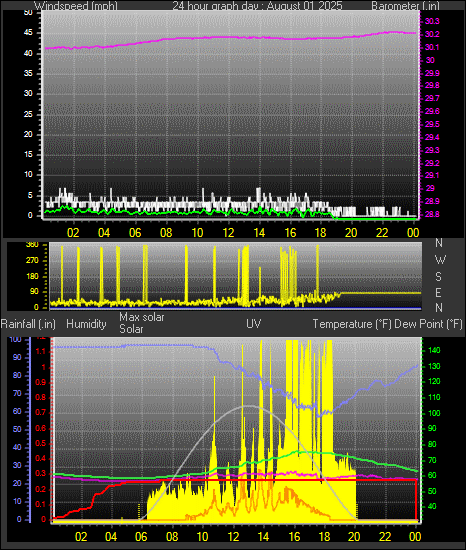
Task: Click the 30.2 barometer axis value
Action: pyautogui.click(x=432, y=34)
